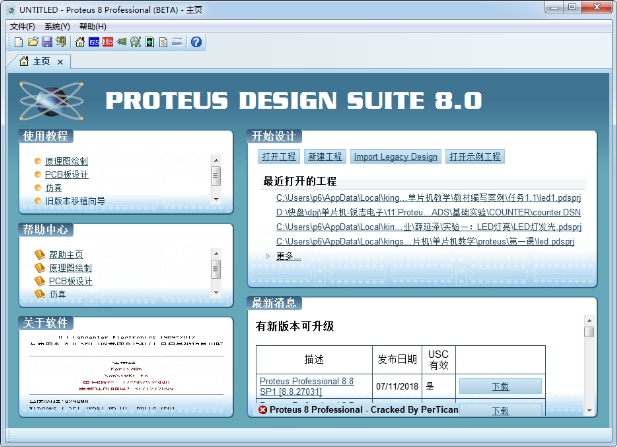Click the 使用教程 scrollbar thumb
This screenshot has width=617, height=447.
[216, 176]
